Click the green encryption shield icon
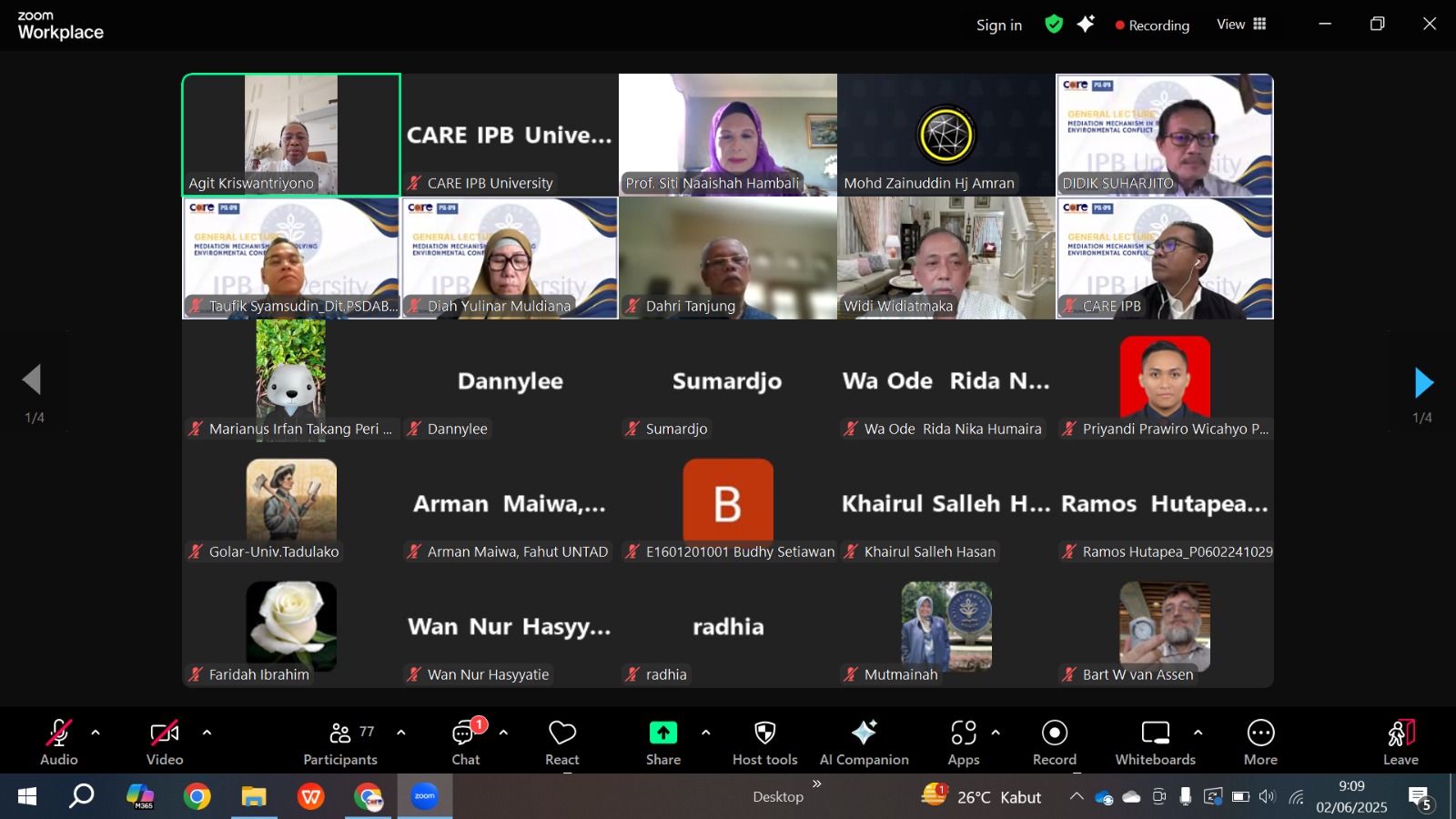The image size is (1456, 819). click(1054, 25)
